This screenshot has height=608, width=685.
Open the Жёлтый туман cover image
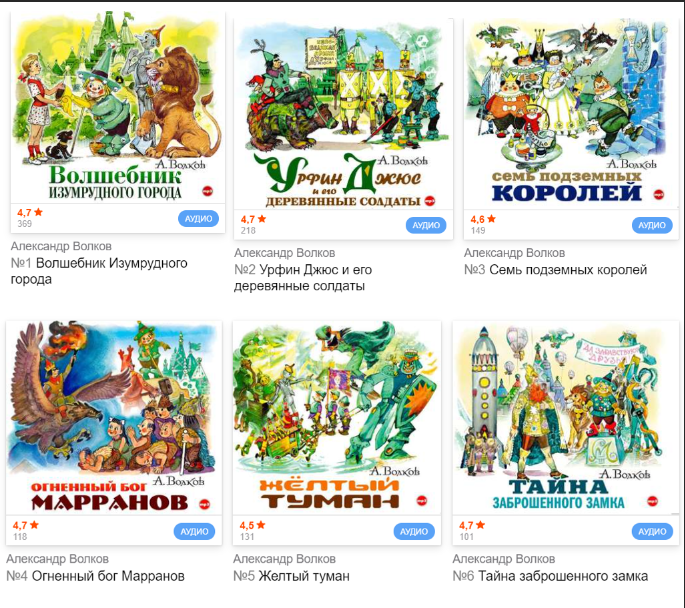click(337, 418)
